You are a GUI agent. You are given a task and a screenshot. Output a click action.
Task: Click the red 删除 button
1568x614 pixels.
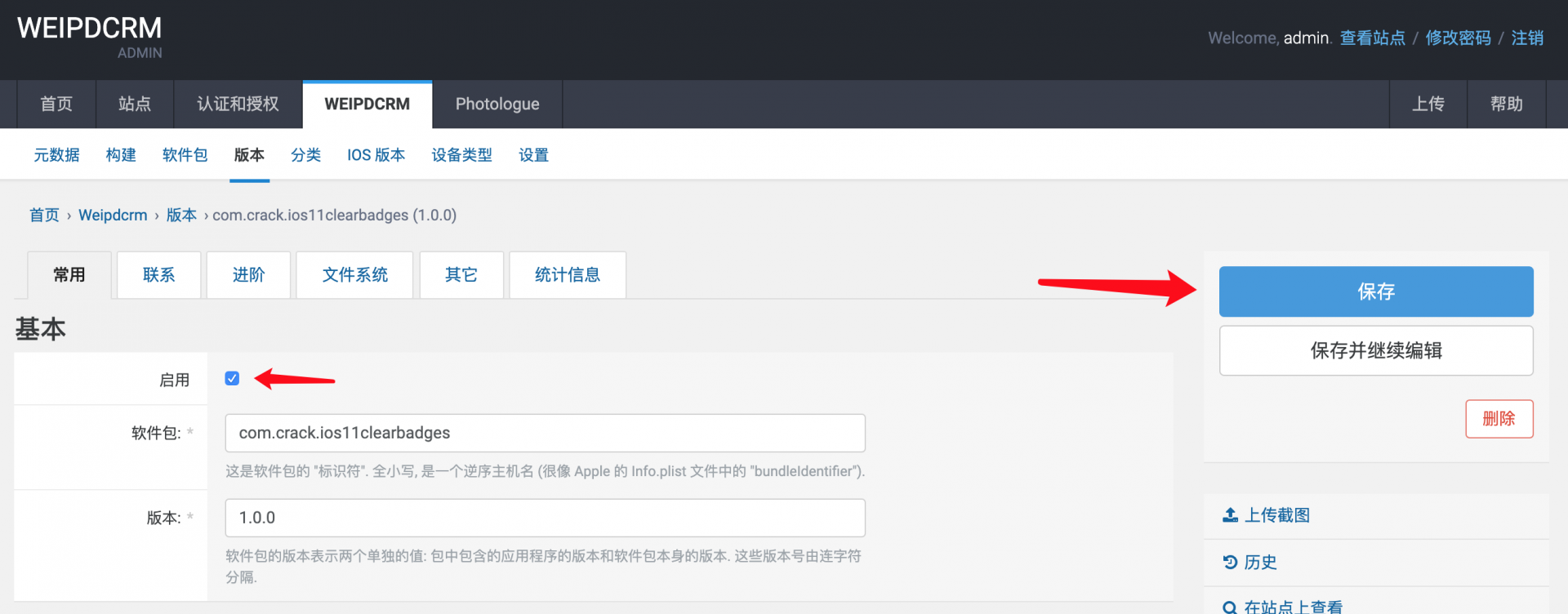tap(1499, 419)
